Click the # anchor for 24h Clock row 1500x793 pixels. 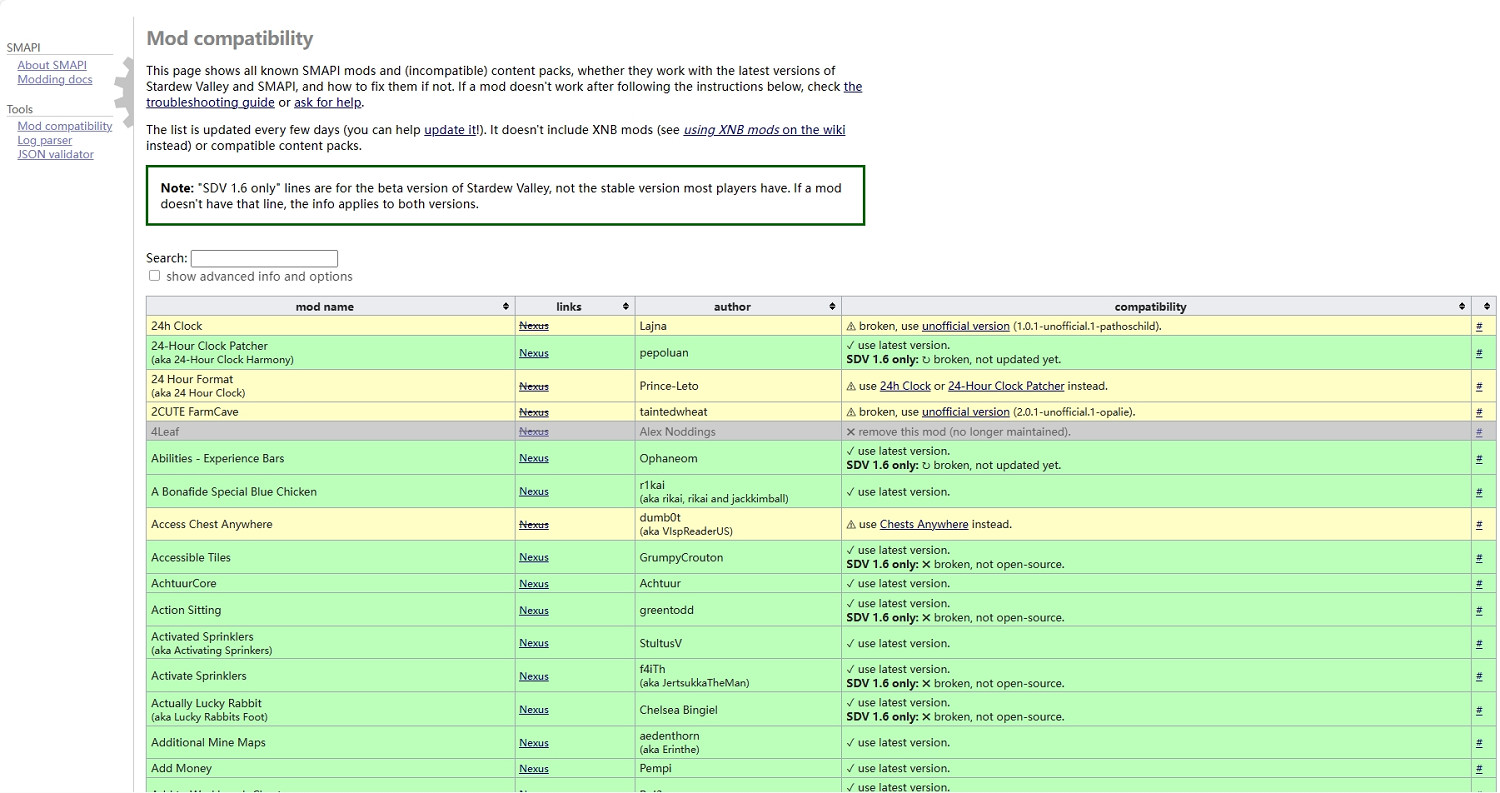pos(1479,326)
